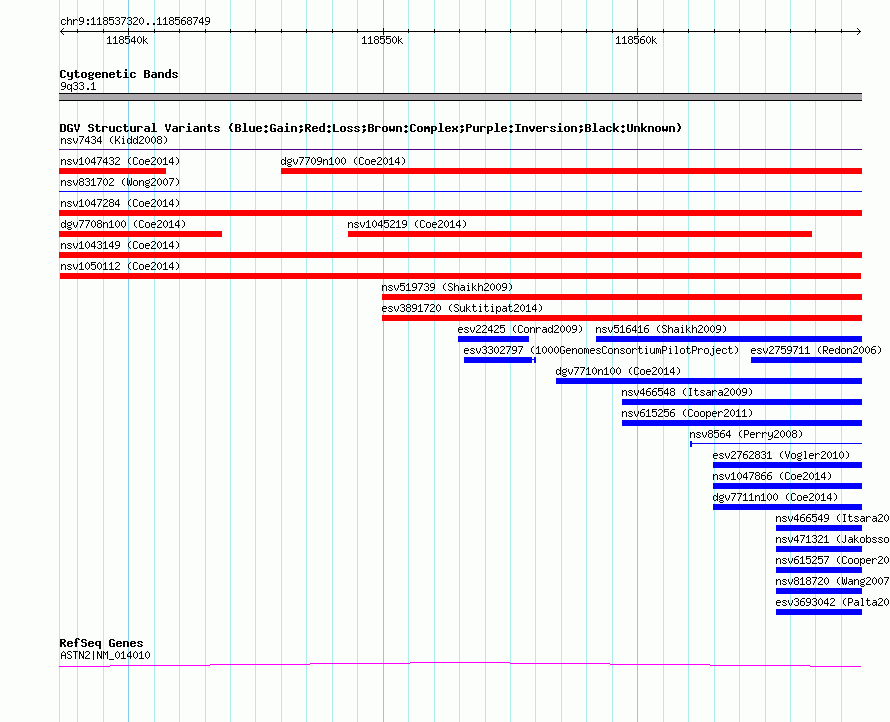
Task: Click the red bar below nsv519739 (Shaikh2009)
Action: point(622,297)
